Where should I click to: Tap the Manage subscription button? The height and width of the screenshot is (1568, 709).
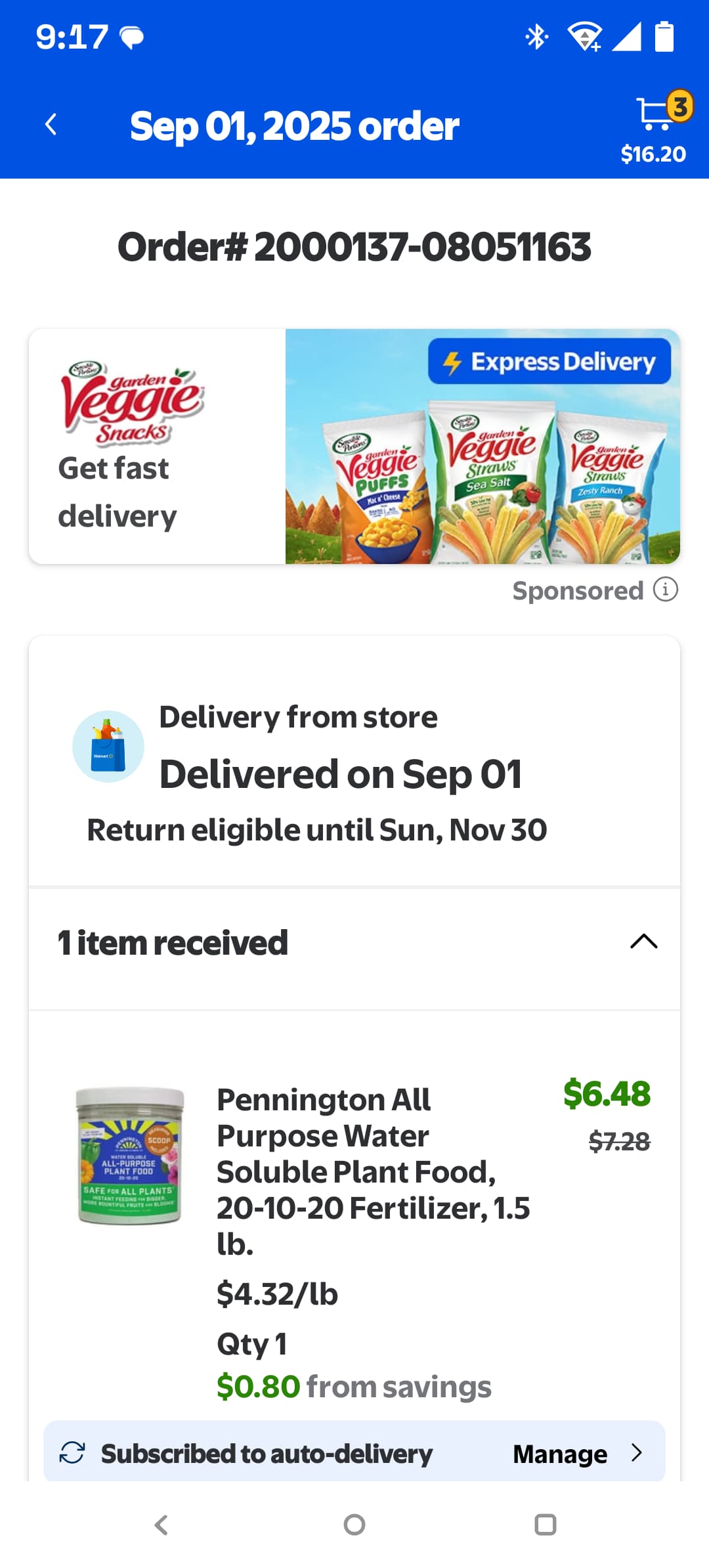[x=559, y=1454]
